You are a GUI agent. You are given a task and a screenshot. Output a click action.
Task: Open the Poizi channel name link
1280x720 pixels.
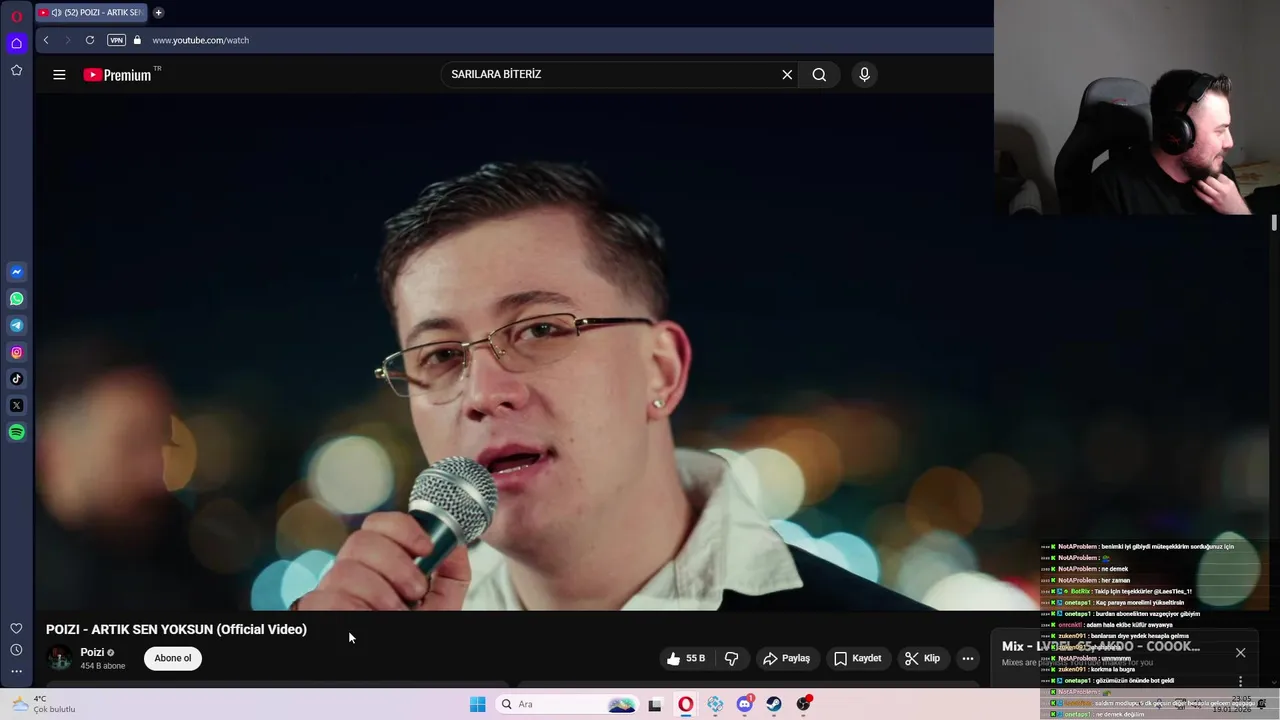[x=92, y=652]
